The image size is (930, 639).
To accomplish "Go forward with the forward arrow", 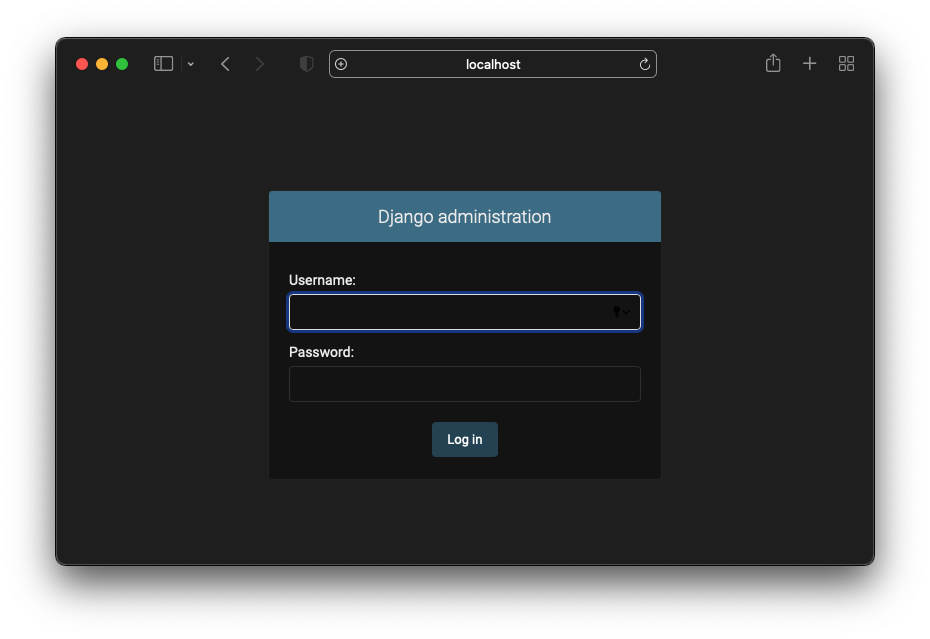I will [x=259, y=64].
